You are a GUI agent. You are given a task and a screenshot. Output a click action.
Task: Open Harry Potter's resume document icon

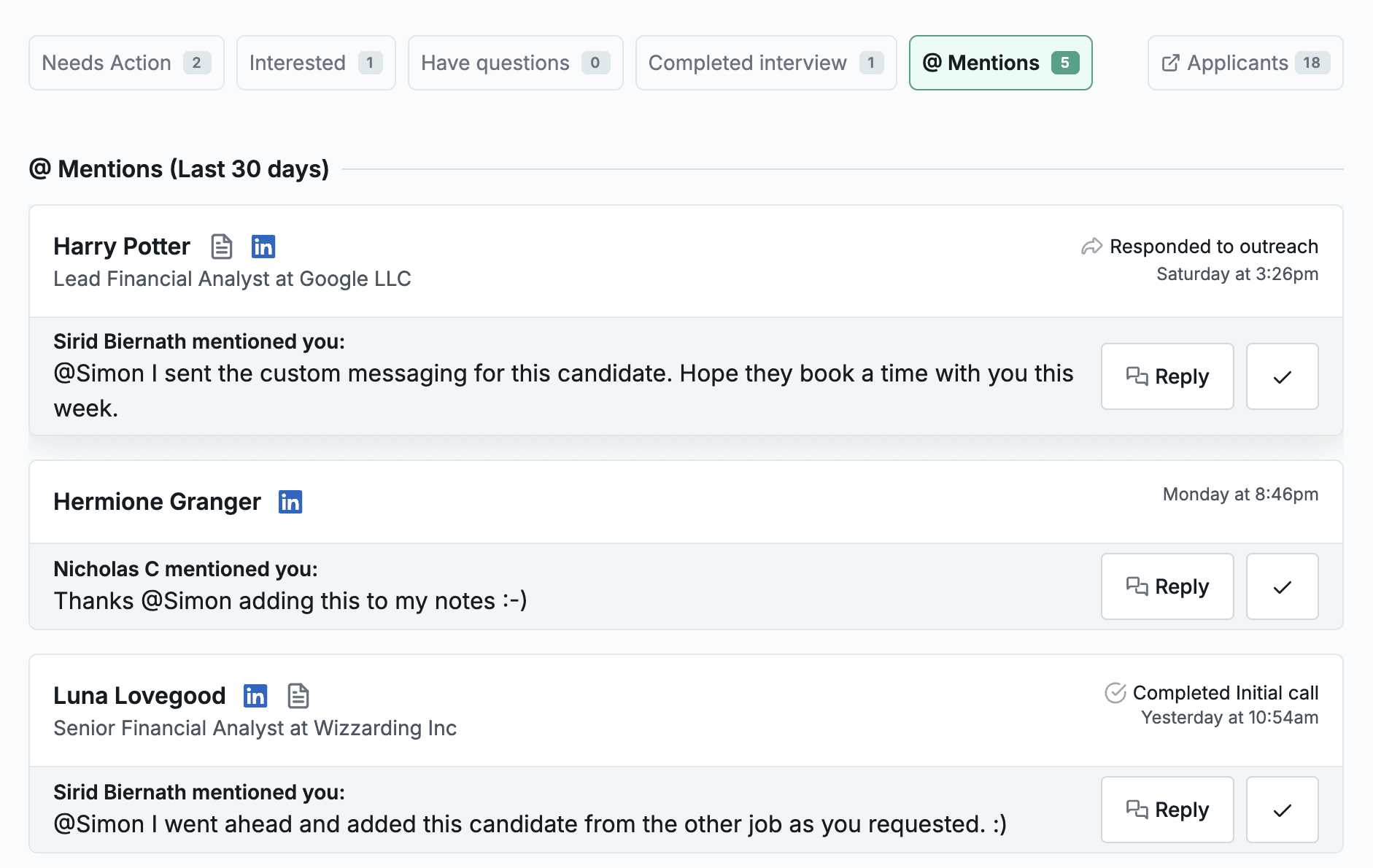tap(222, 247)
